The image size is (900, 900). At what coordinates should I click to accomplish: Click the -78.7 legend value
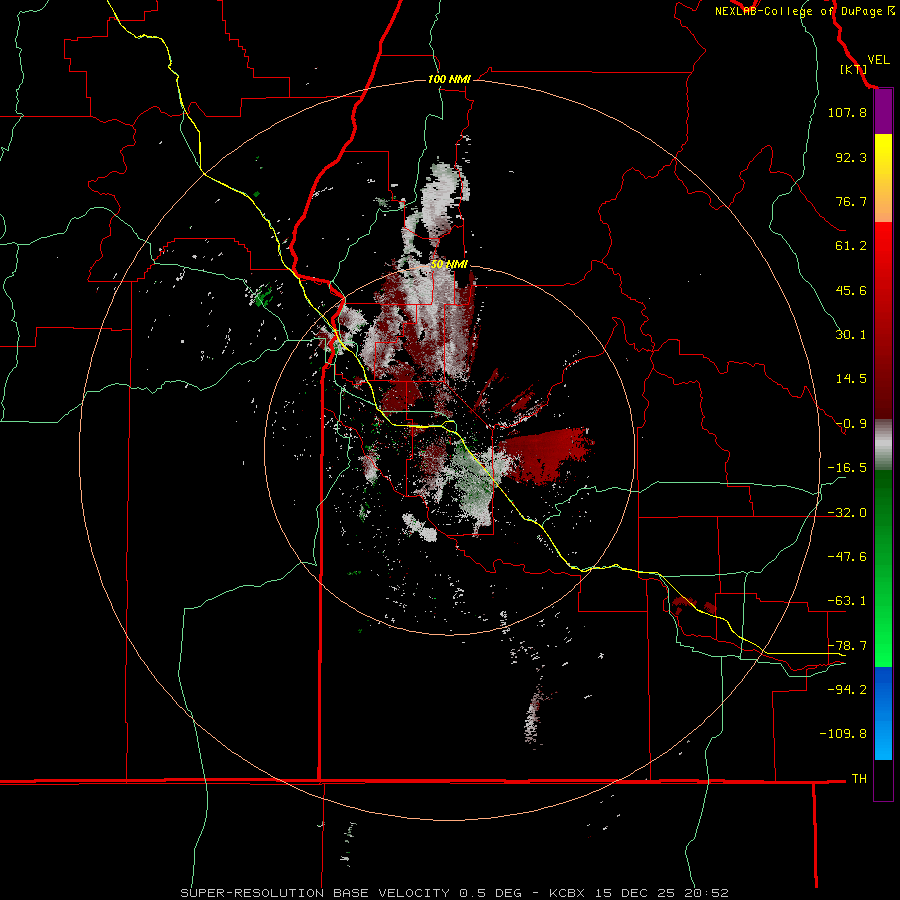[x=847, y=646]
